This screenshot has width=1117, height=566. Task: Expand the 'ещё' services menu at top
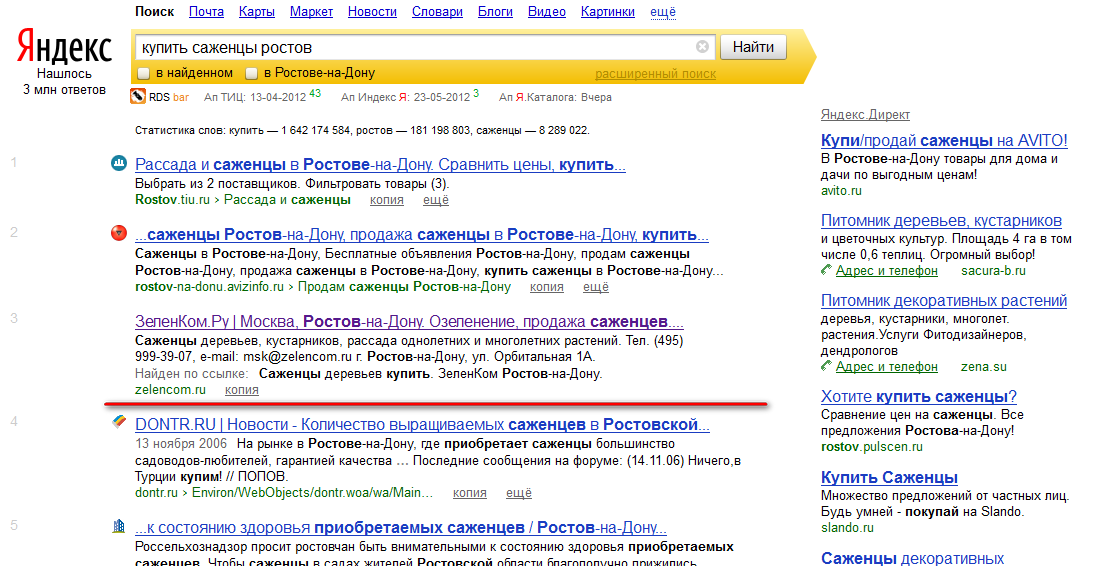[663, 12]
